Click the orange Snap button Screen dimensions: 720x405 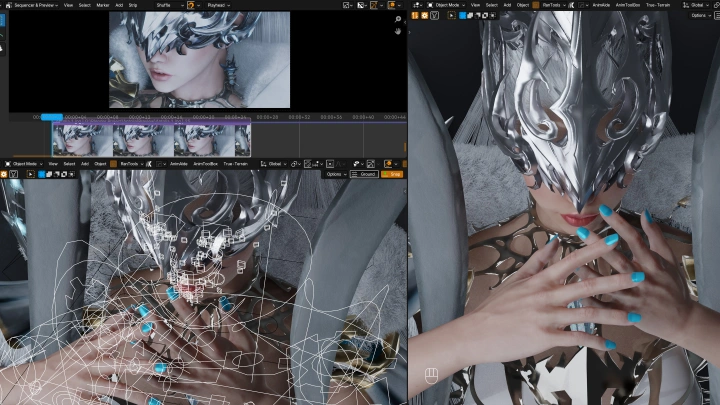392,174
